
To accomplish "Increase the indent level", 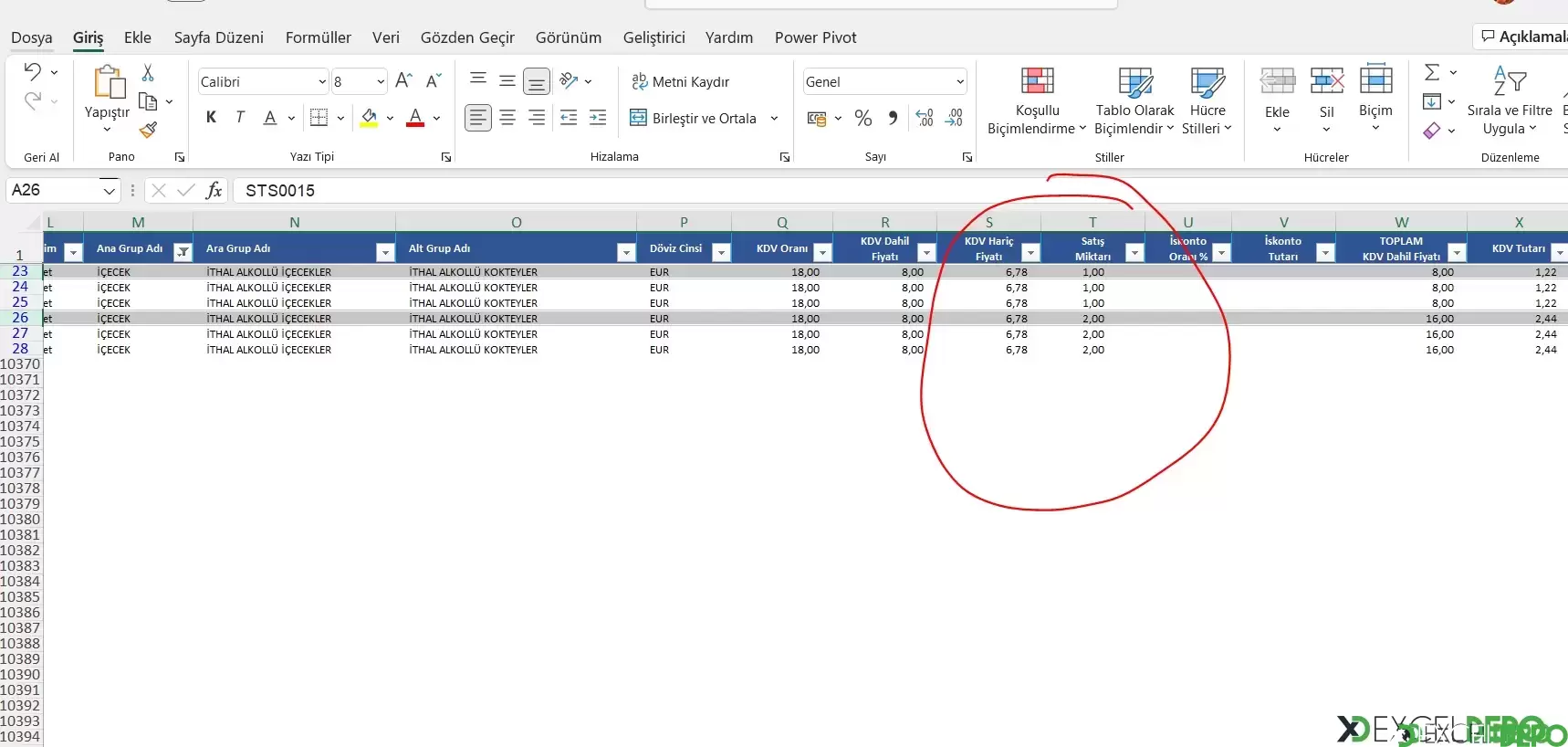I will coord(598,118).
